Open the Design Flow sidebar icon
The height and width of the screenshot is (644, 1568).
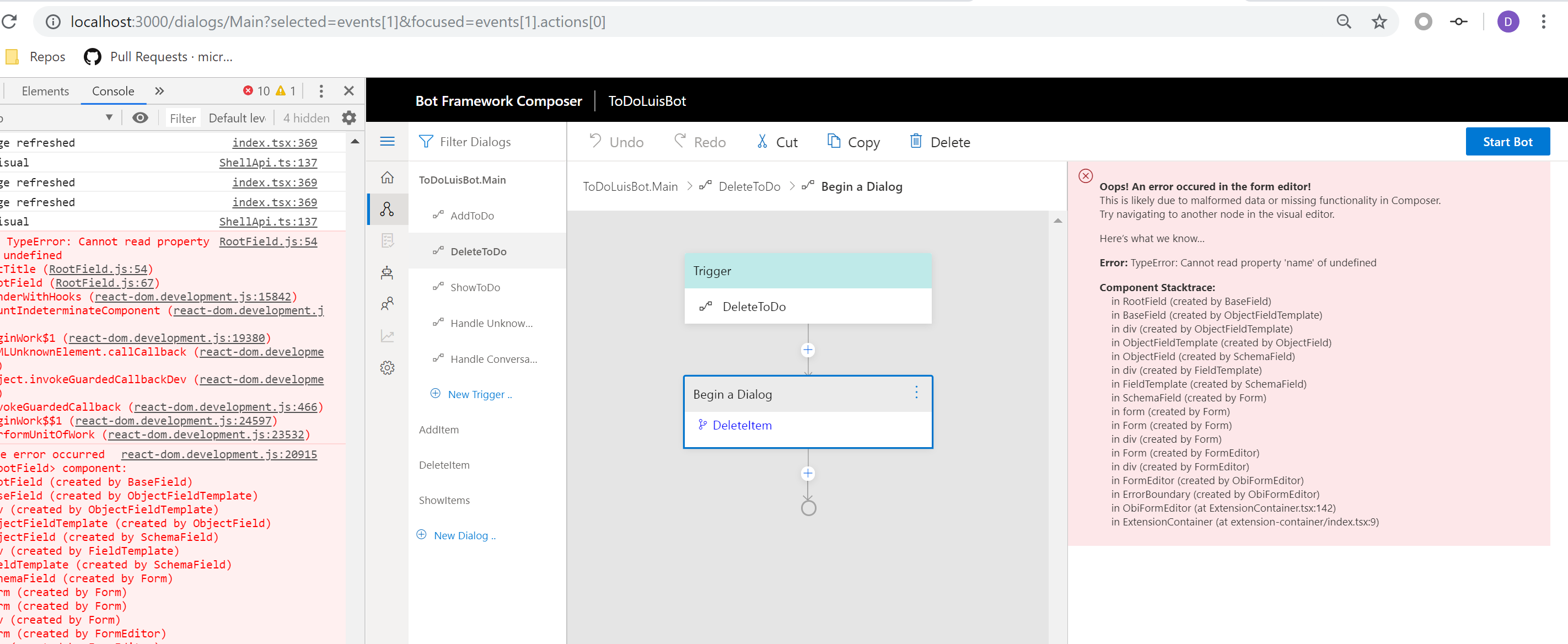pyautogui.click(x=387, y=210)
